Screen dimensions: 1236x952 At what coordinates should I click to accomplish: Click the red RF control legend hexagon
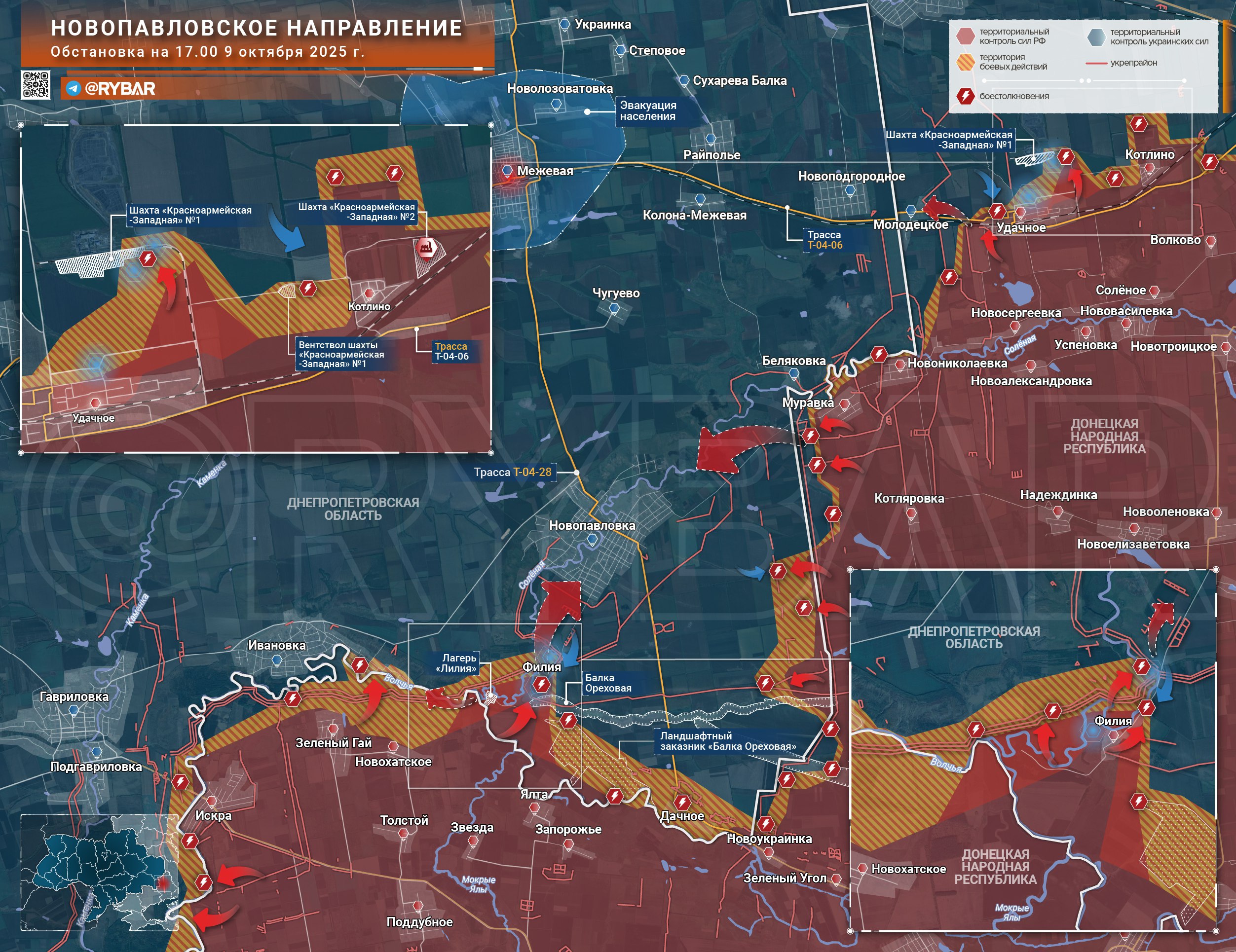click(x=965, y=36)
